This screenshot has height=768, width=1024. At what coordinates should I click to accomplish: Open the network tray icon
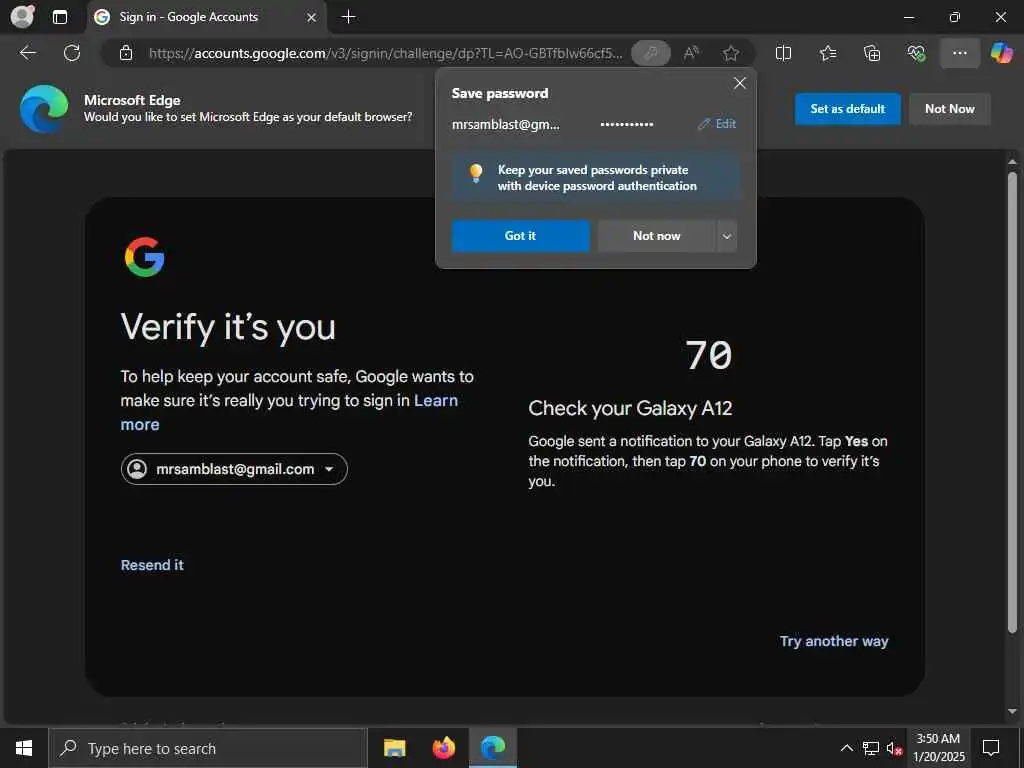[x=871, y=748]
